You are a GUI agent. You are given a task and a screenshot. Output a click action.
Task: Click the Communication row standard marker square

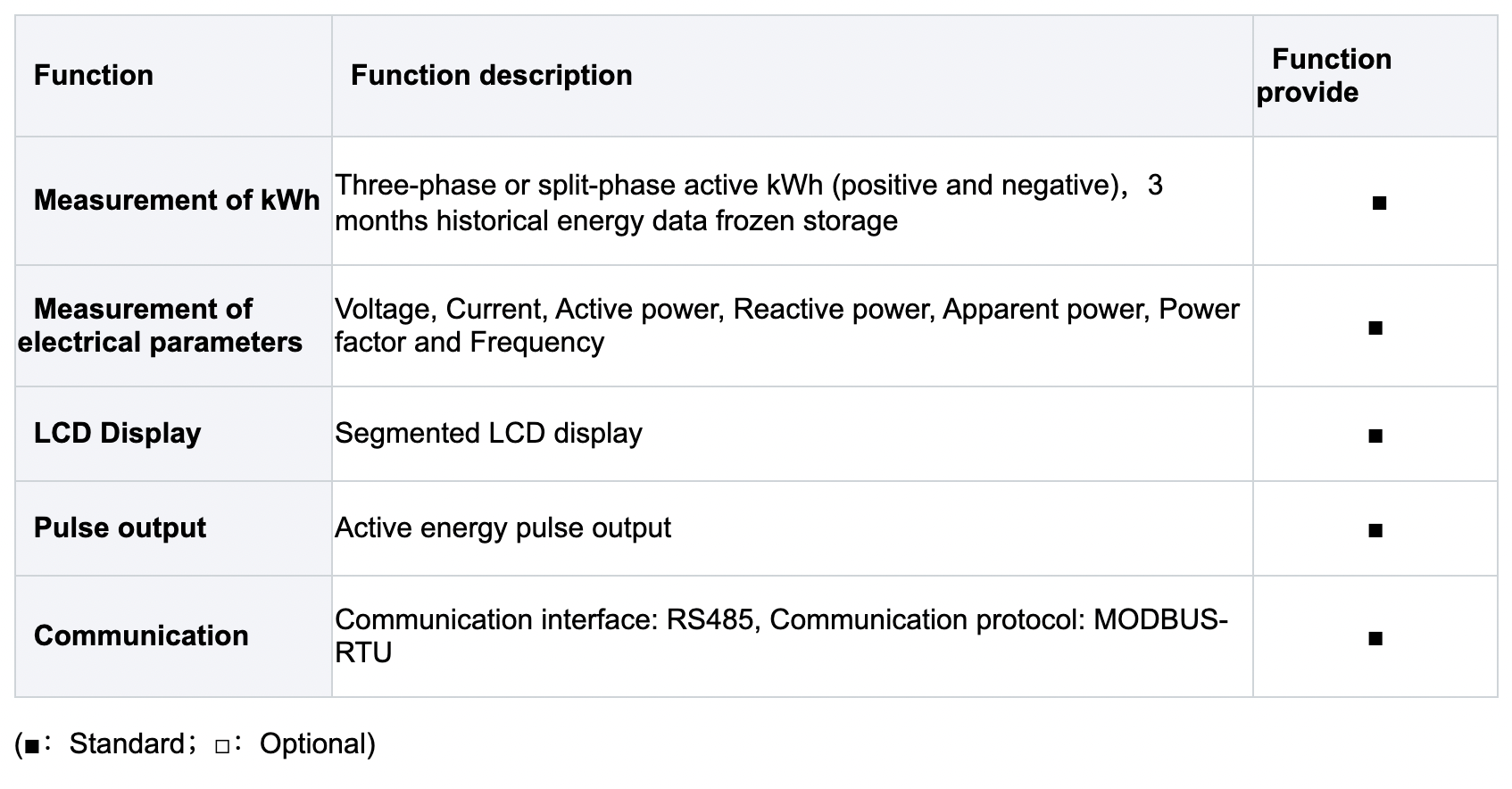[1375, 639]
